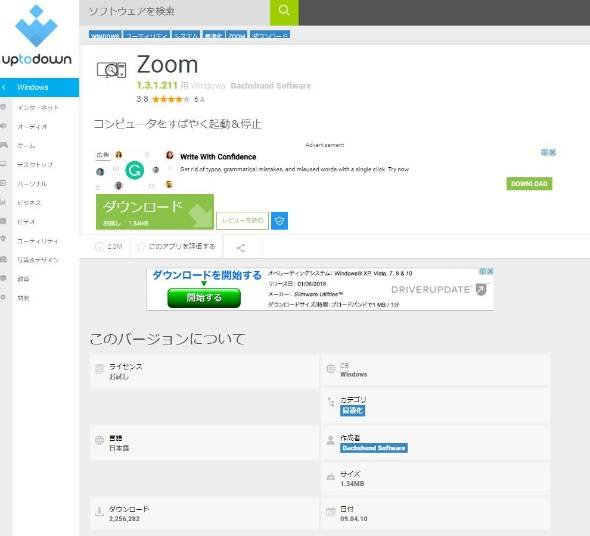The width and height of the screenshot is (590, 536).
Task: Click the green search magnifier button
Action: click(284, 12)
